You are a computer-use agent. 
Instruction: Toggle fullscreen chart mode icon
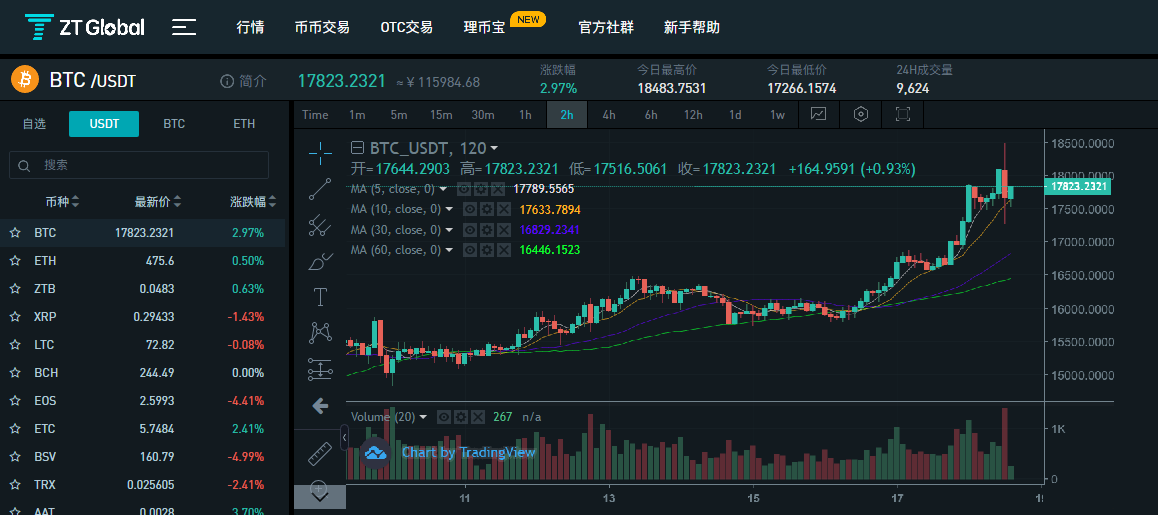(902, 115)
